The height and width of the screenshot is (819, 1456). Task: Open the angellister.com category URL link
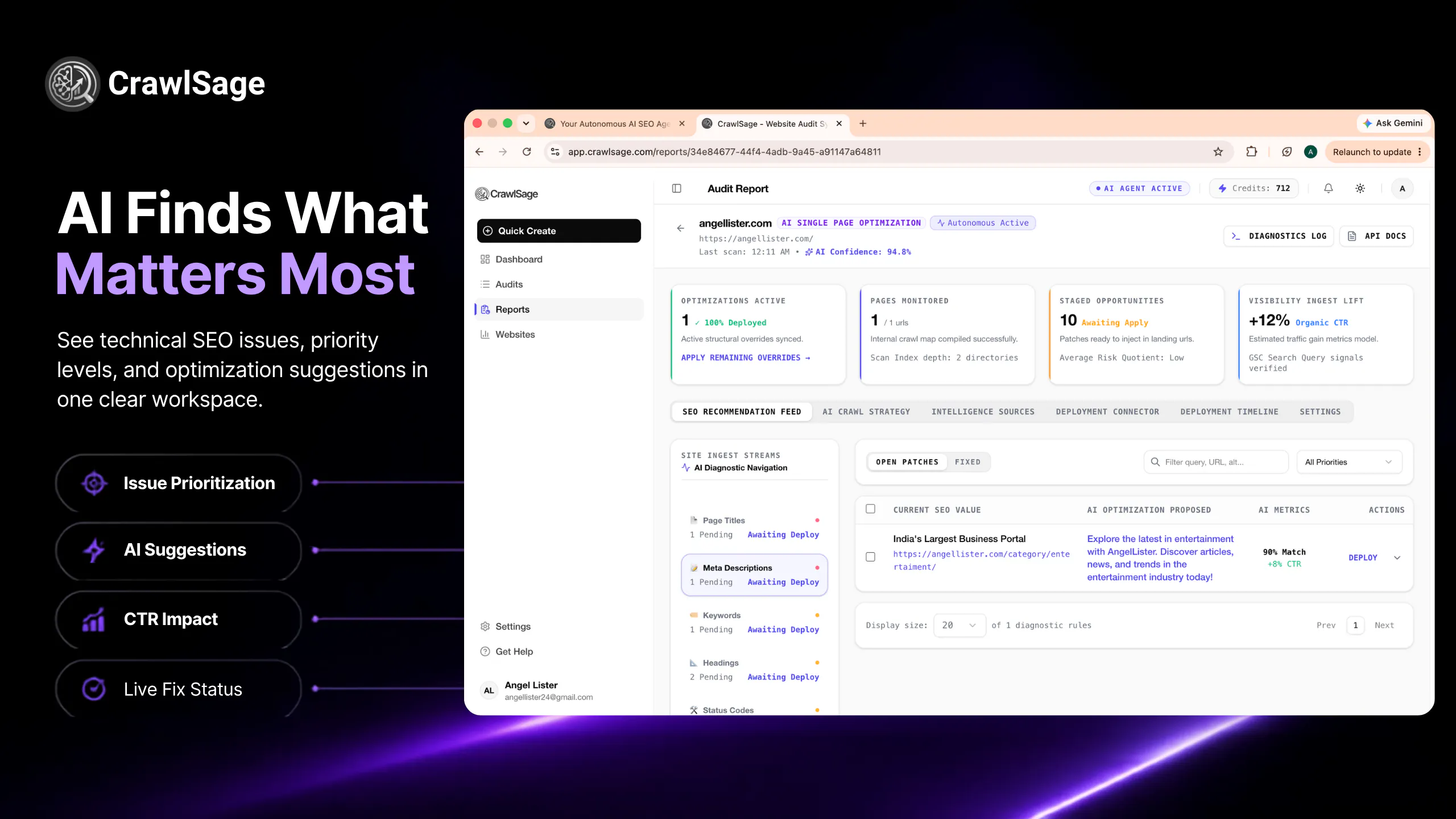(981, 560)
